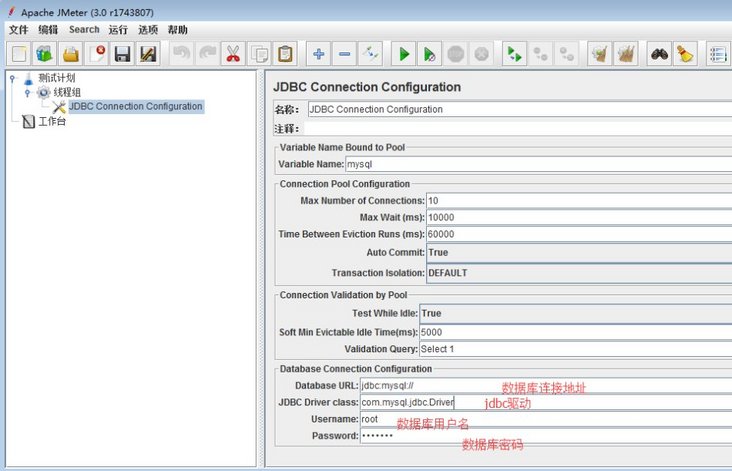The width and height of the screenshot is (732, 471).
Task: Start the test with green play icon
Action: tap(404, 54)
